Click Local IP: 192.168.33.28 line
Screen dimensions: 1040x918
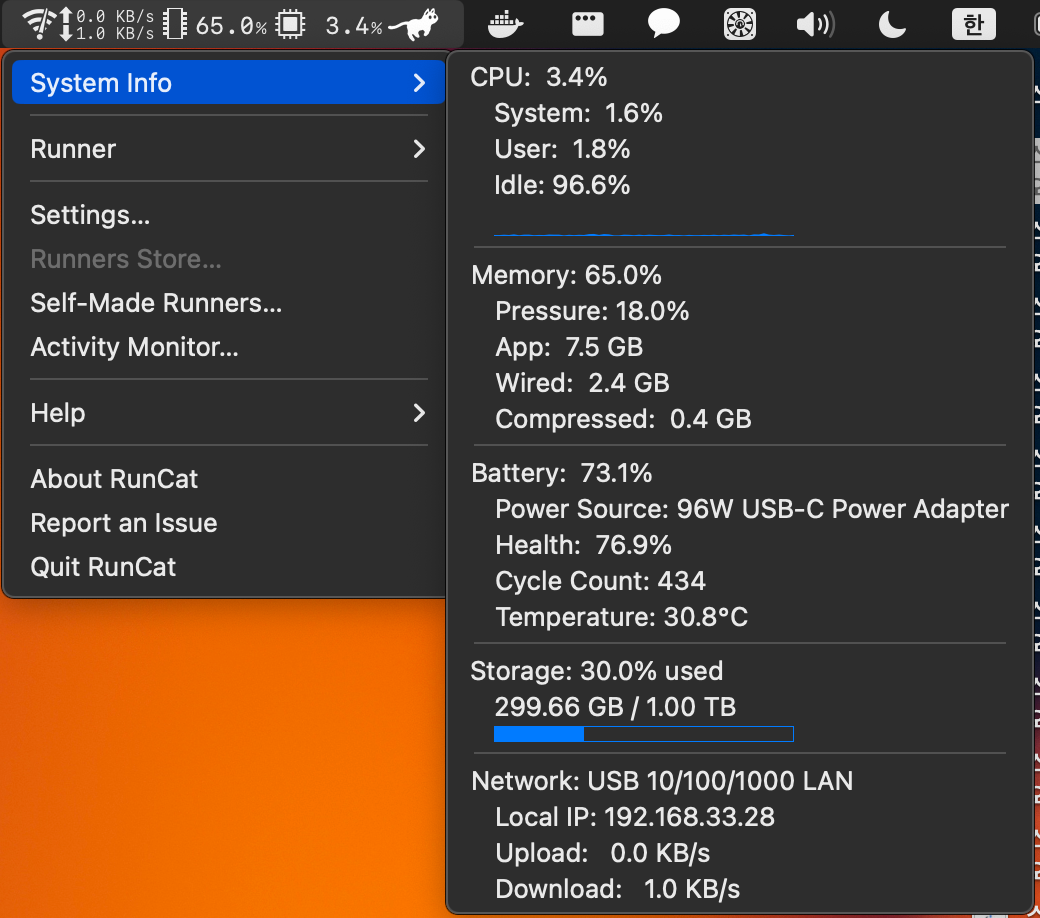(x=635, y=817)
